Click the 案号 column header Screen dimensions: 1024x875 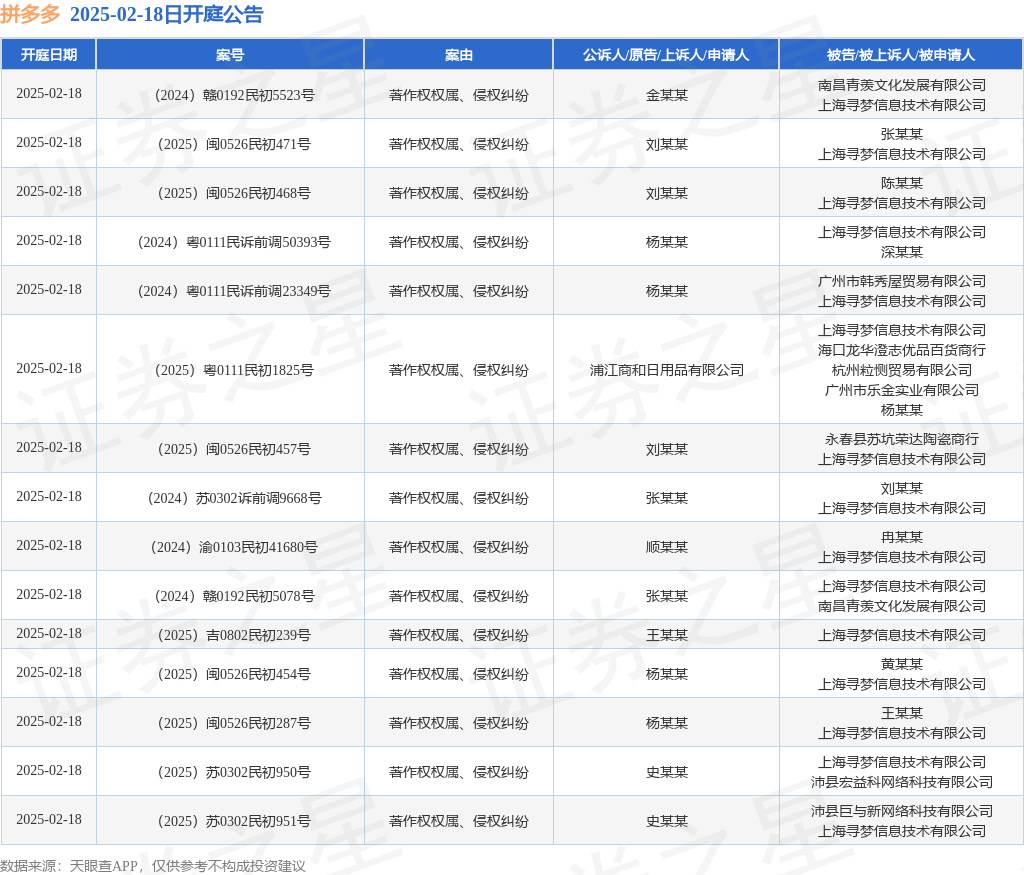[230, 55]
